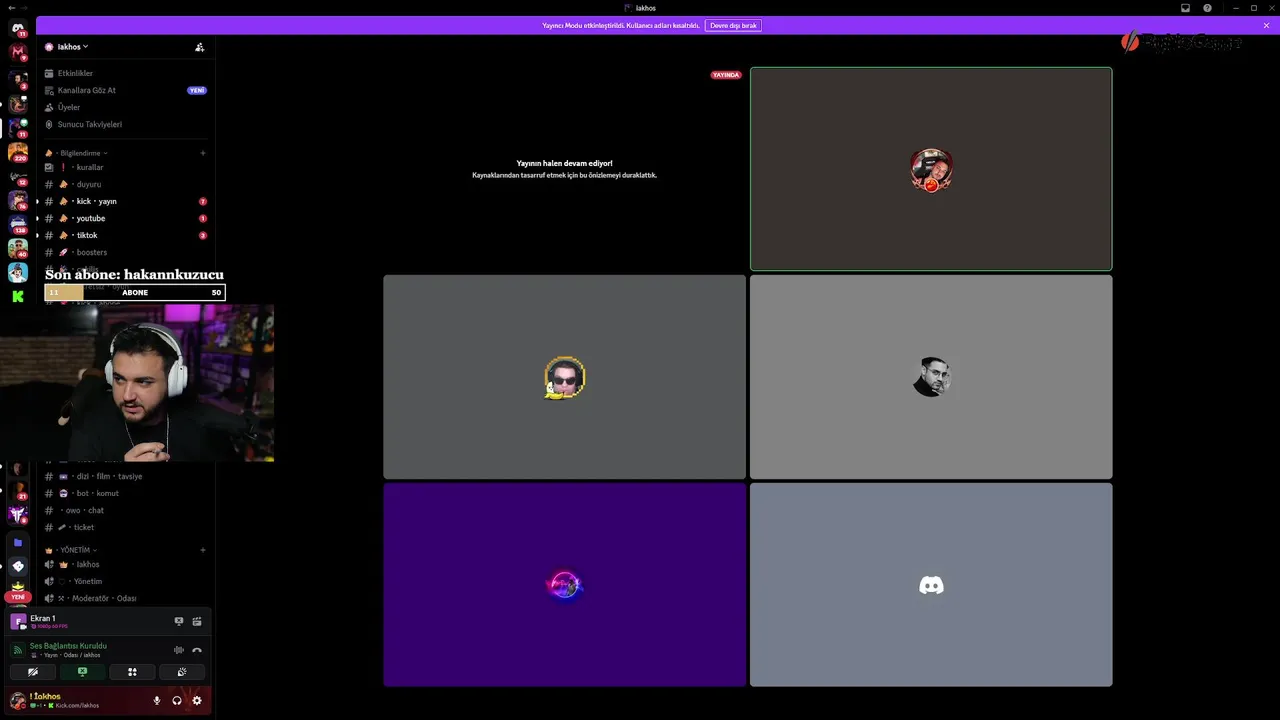
Task: Toggle noise suppression icon
Action: click(x=179, y=650)
